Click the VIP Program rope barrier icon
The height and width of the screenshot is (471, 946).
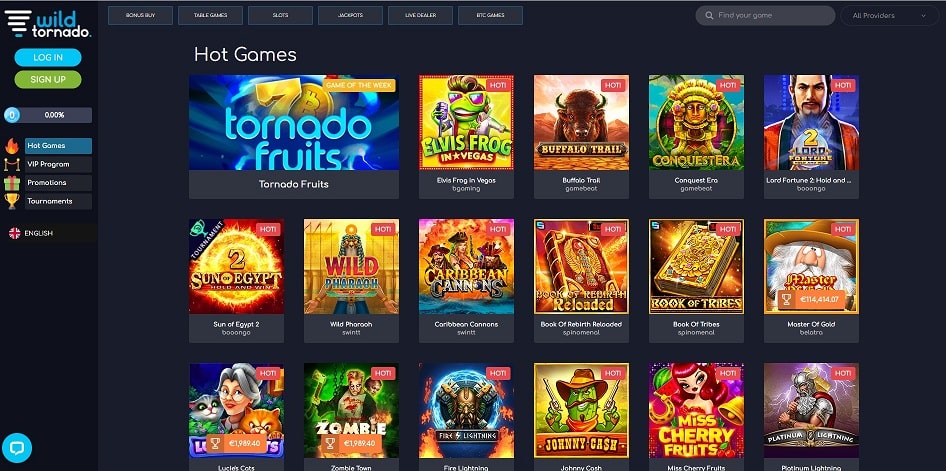pyautogui.click(x=12, y=165)
